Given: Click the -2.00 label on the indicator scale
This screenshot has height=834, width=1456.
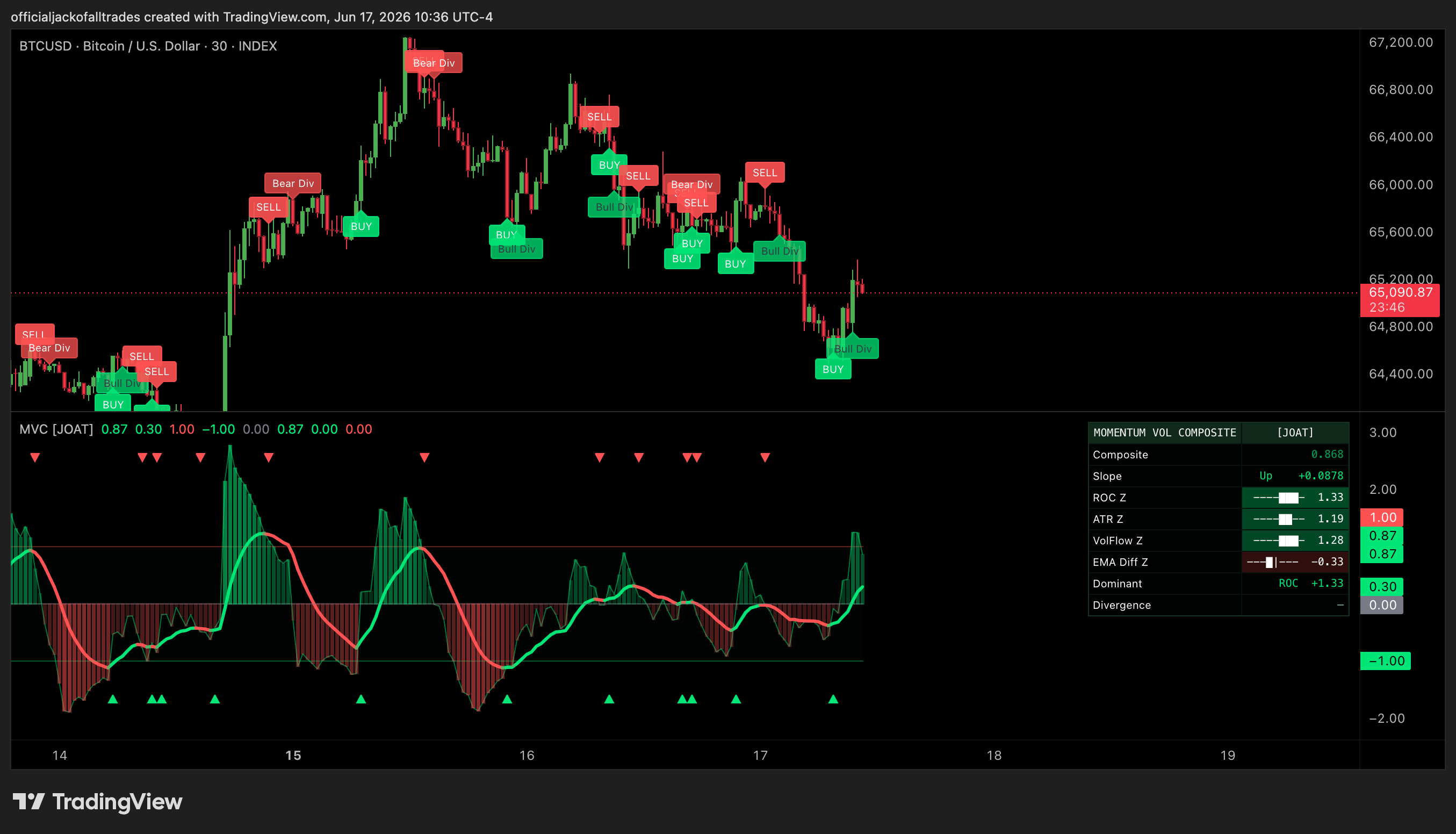Looking at the screenshot, I should 1386,718.
